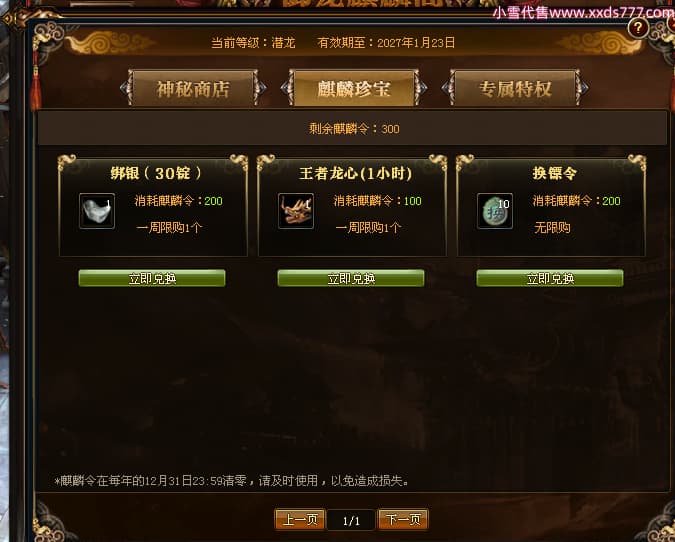Go to next page with 下一页
This screenshot has height=542, width=675.
[403, 519]
